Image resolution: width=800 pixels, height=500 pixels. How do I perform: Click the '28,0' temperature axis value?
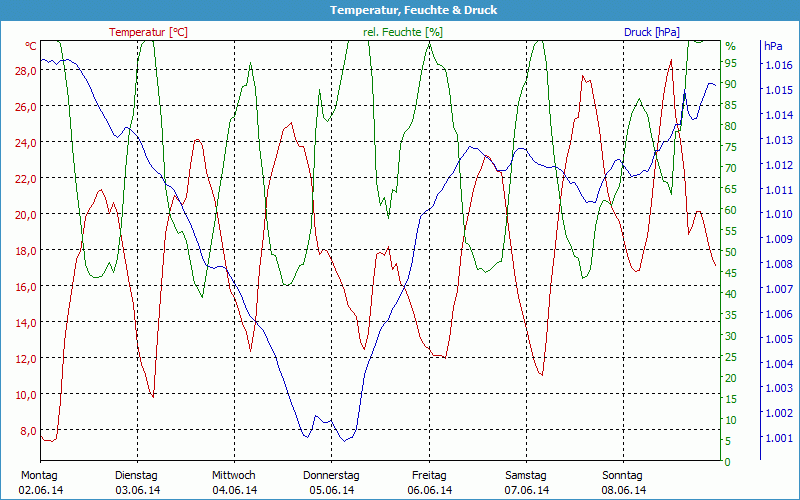point(26,71)
